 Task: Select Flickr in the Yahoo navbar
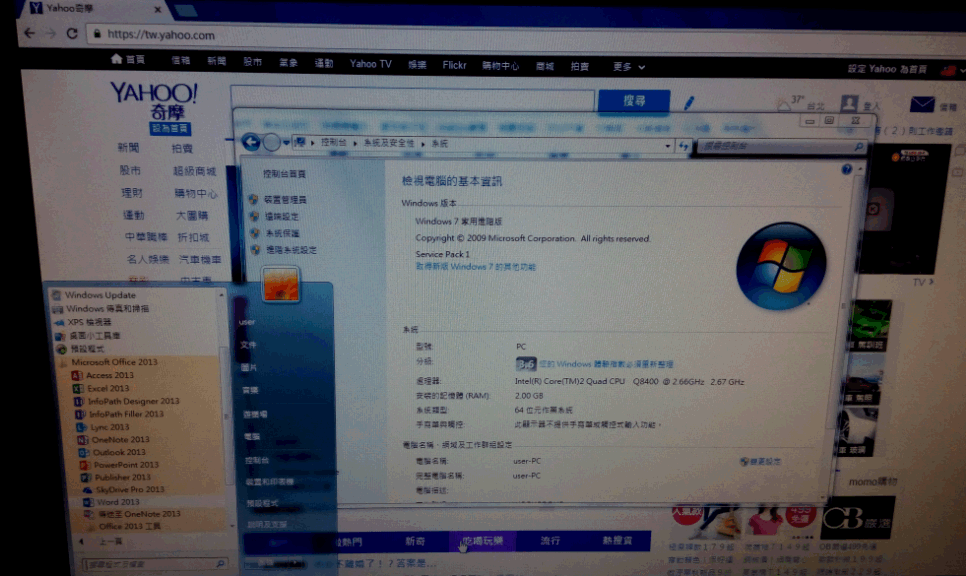454,65
